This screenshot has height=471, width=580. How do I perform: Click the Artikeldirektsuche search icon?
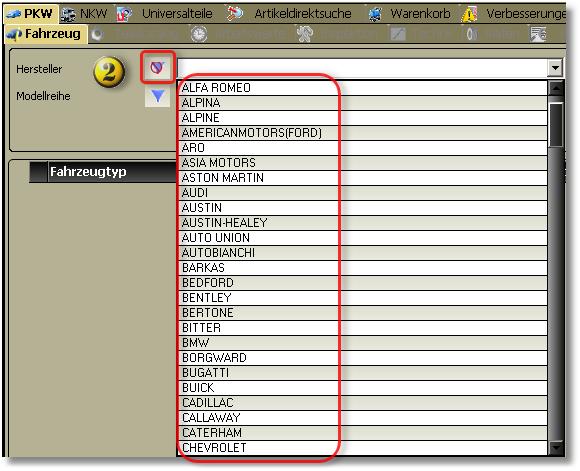235,14
